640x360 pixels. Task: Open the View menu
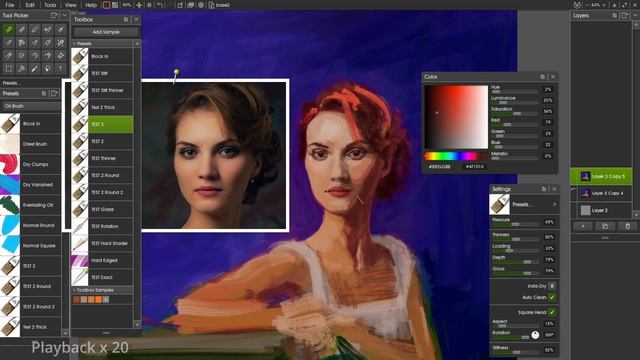click(71, 5)
